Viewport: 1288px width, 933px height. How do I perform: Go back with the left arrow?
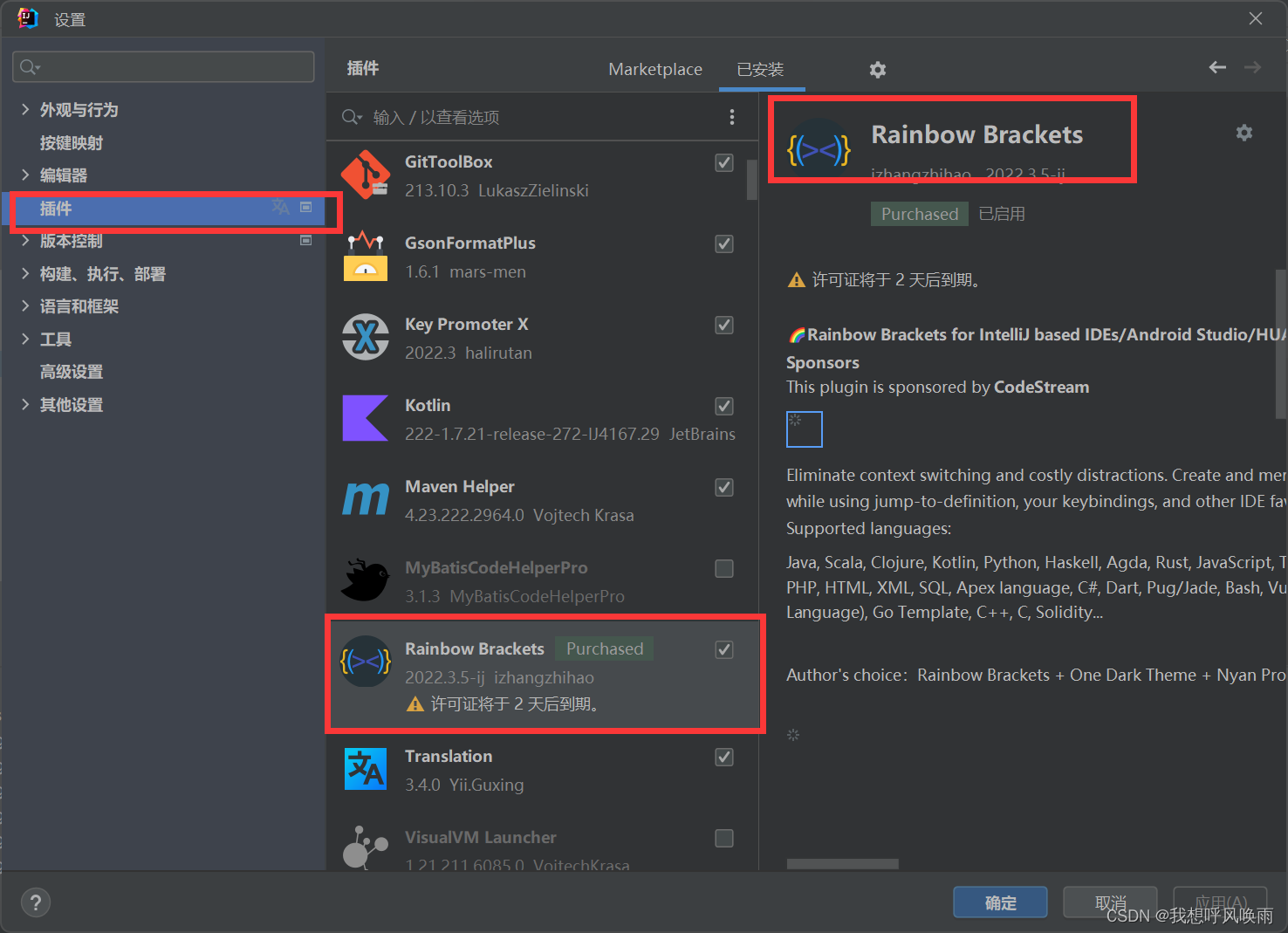pos(1217,67)
